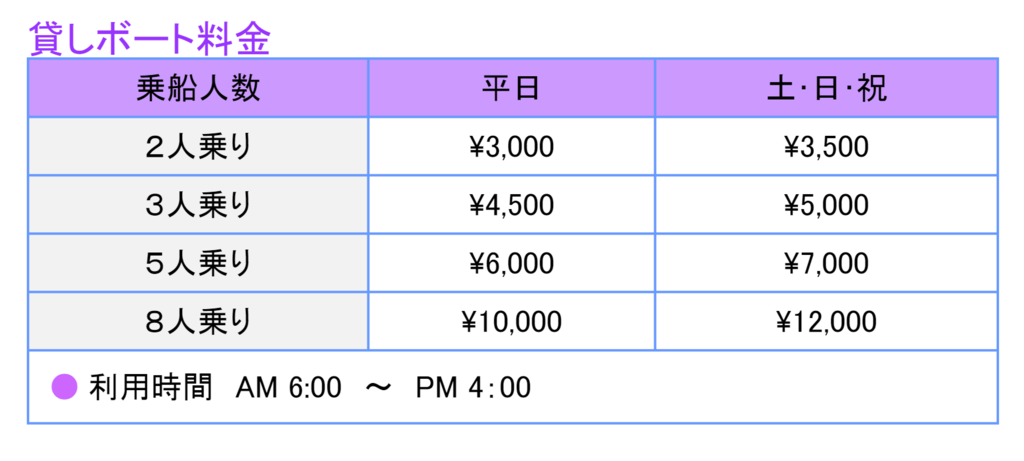
Task: Select the 乗船人数 header cell
Action: pos(198,88)
